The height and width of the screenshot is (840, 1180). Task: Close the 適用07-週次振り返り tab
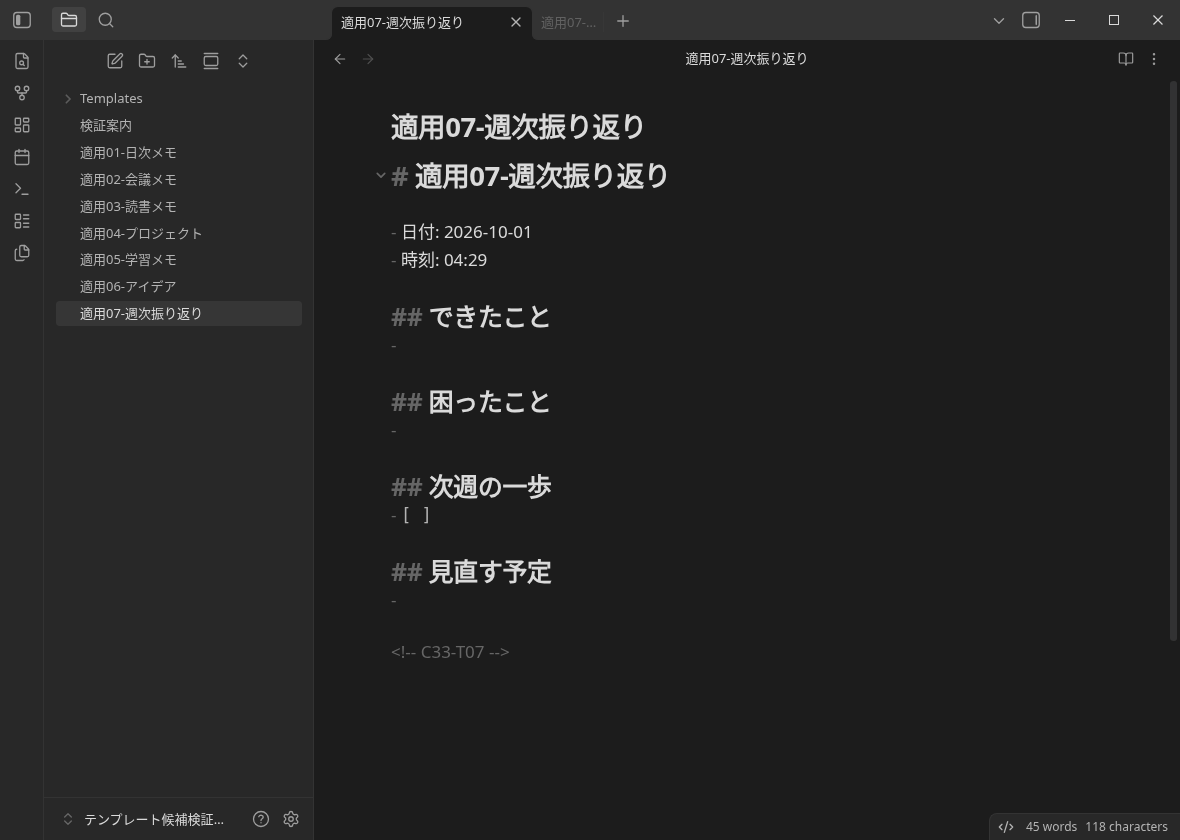click(x=515, y=23)
